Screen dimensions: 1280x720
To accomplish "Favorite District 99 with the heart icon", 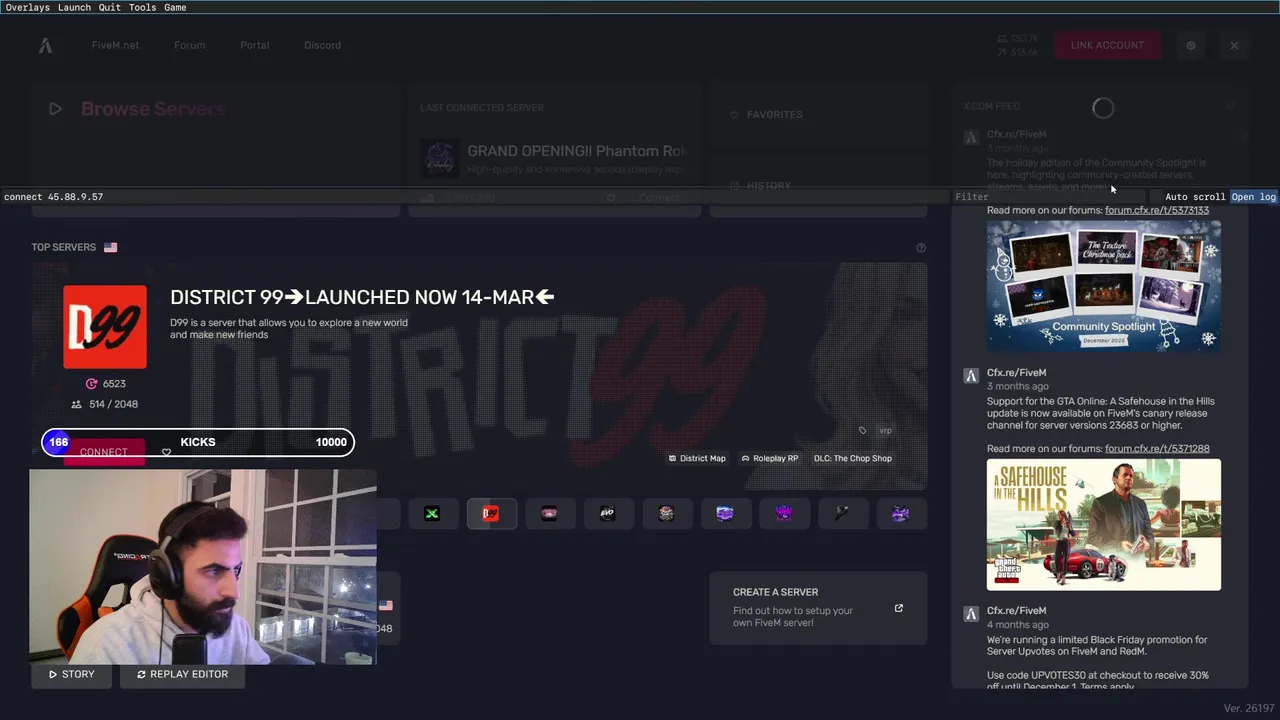I will coord(166,452).
